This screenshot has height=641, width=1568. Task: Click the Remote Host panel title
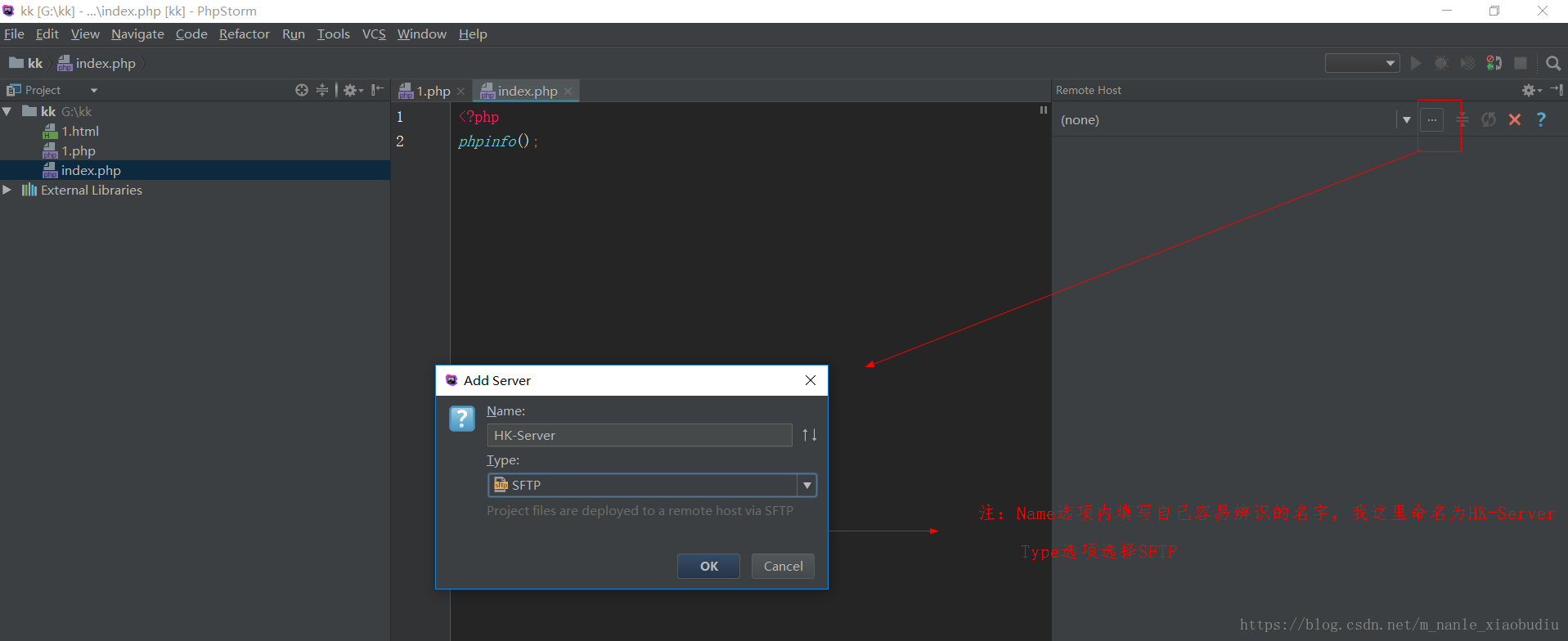coord(1089,90)
